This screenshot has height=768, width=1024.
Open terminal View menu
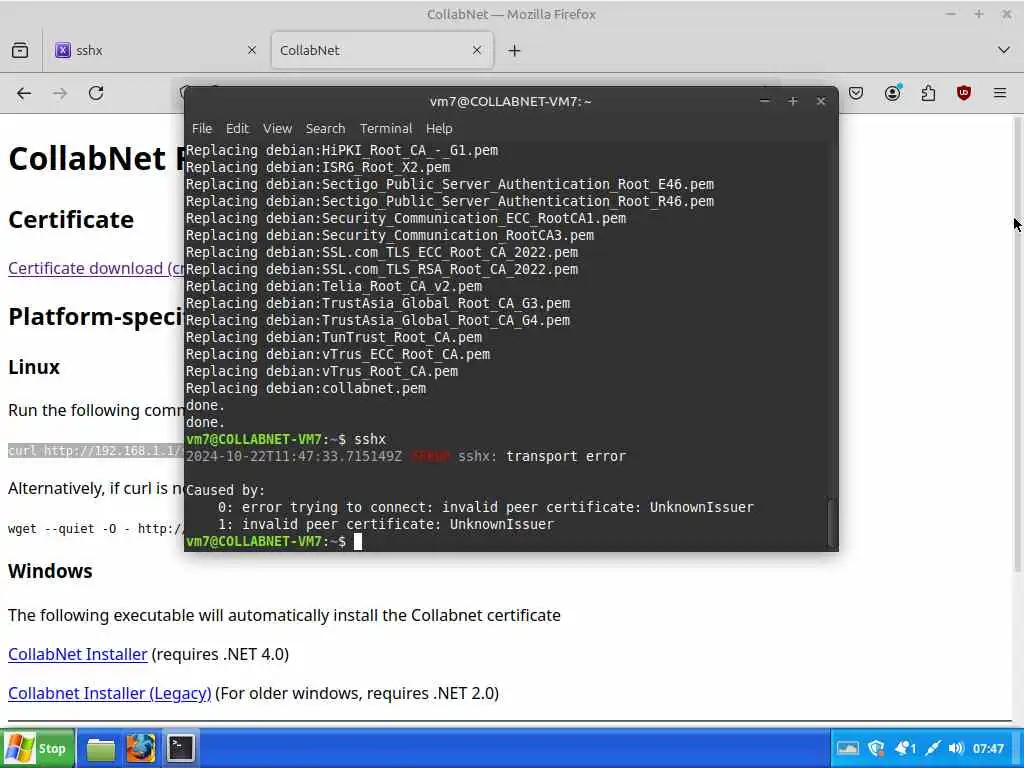click(x=278, y=129)
